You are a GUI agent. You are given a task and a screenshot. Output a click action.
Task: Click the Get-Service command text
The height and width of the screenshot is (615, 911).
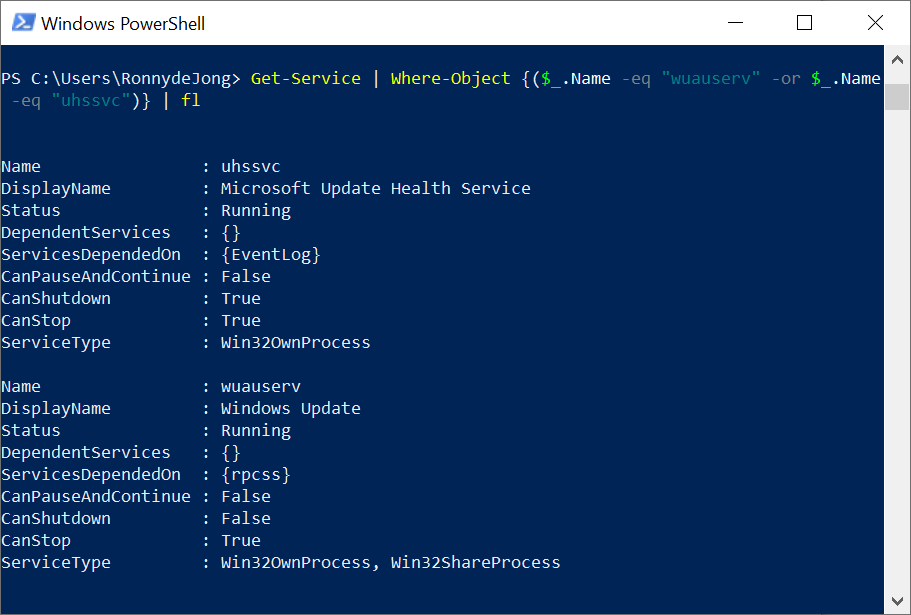(x=305, y=78)
